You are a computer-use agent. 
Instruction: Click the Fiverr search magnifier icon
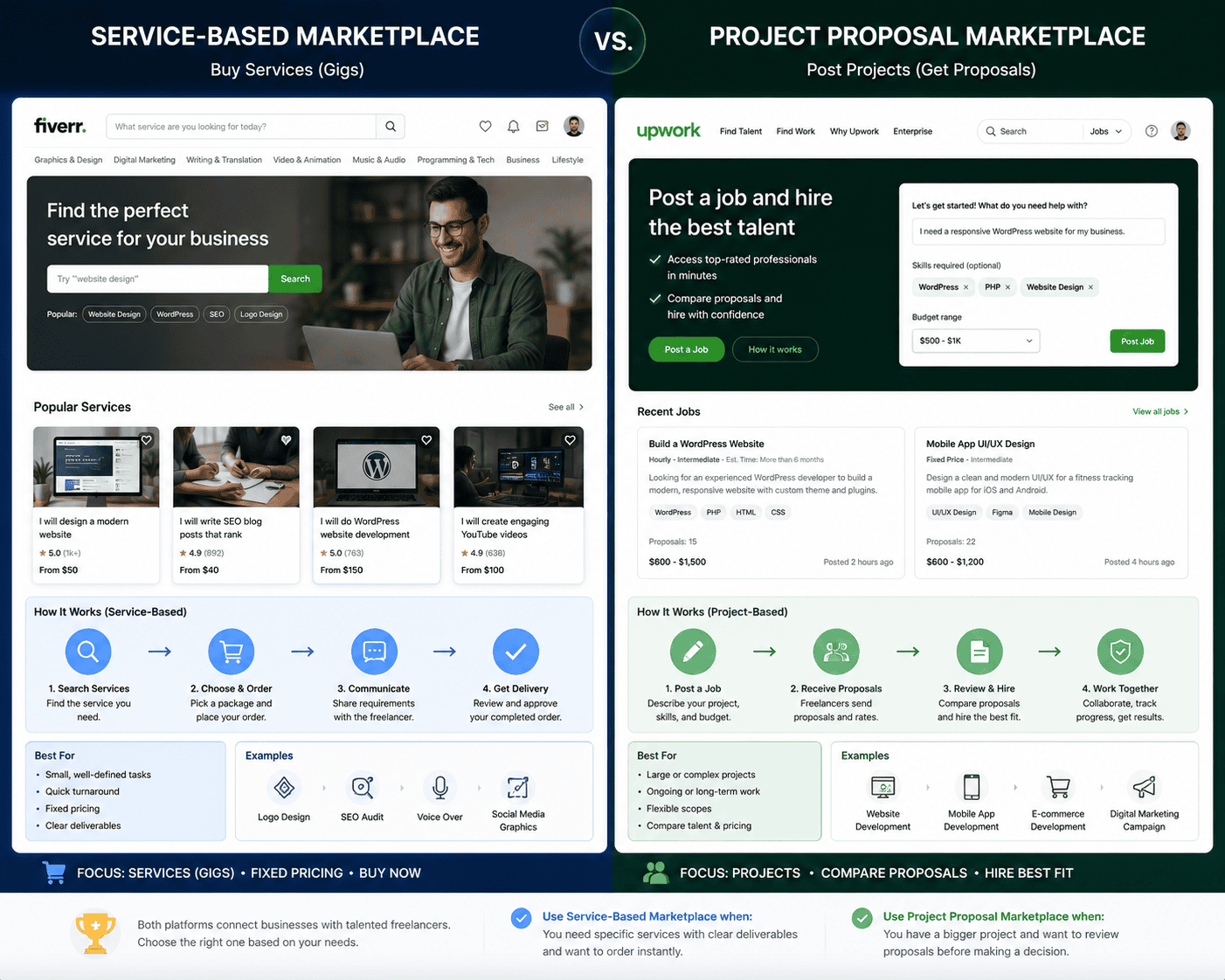point(391,127)
